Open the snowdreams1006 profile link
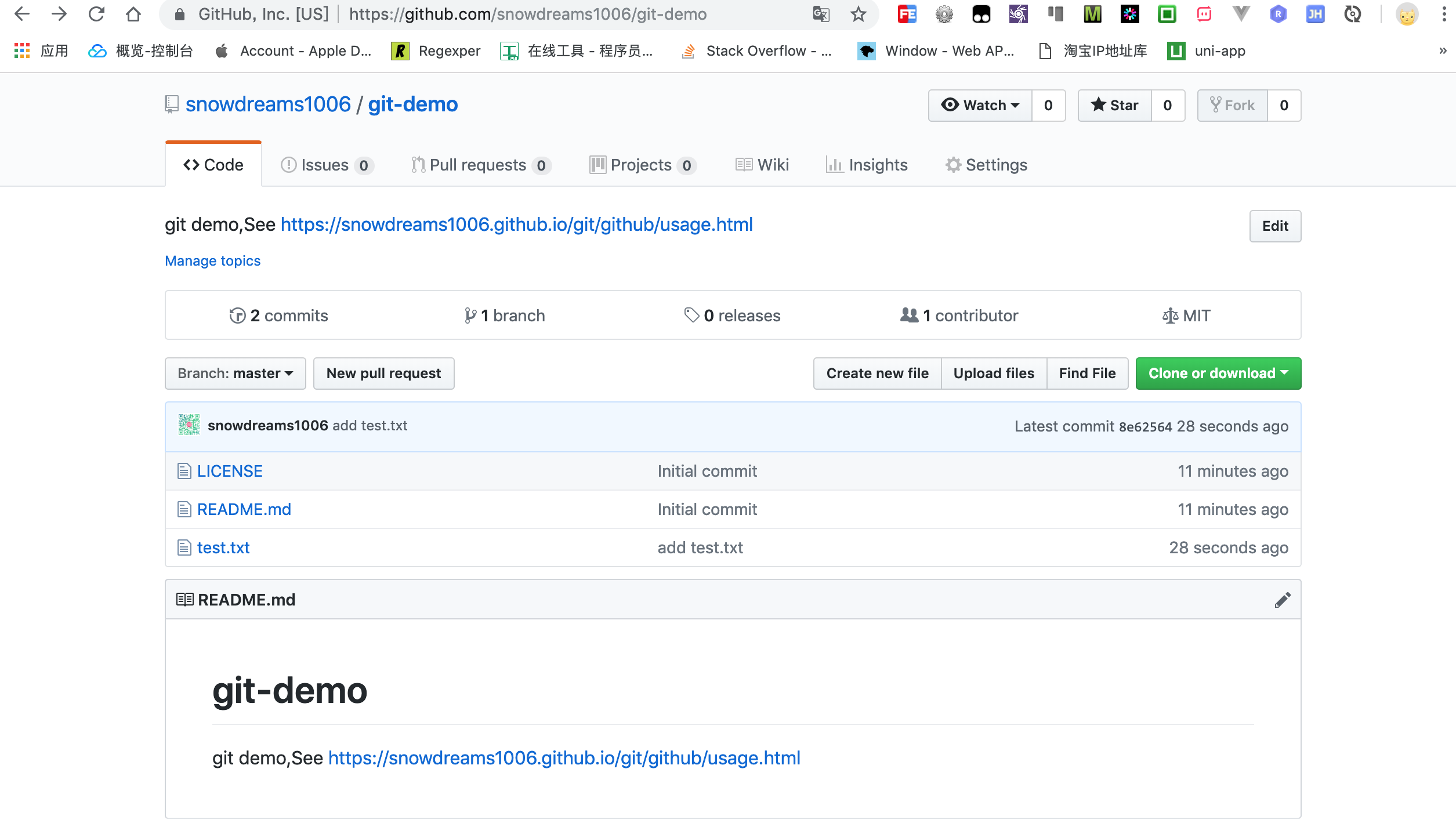1456x834 pixels. (267, 104)
